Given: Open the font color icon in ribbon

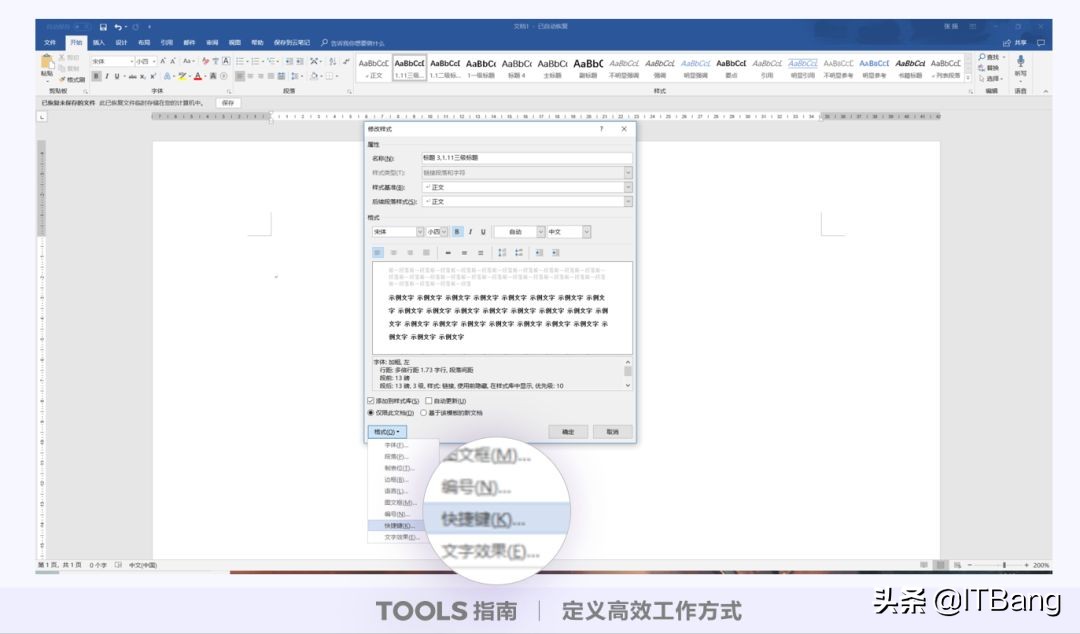Looking at the screenshot, I should [198, 75].
